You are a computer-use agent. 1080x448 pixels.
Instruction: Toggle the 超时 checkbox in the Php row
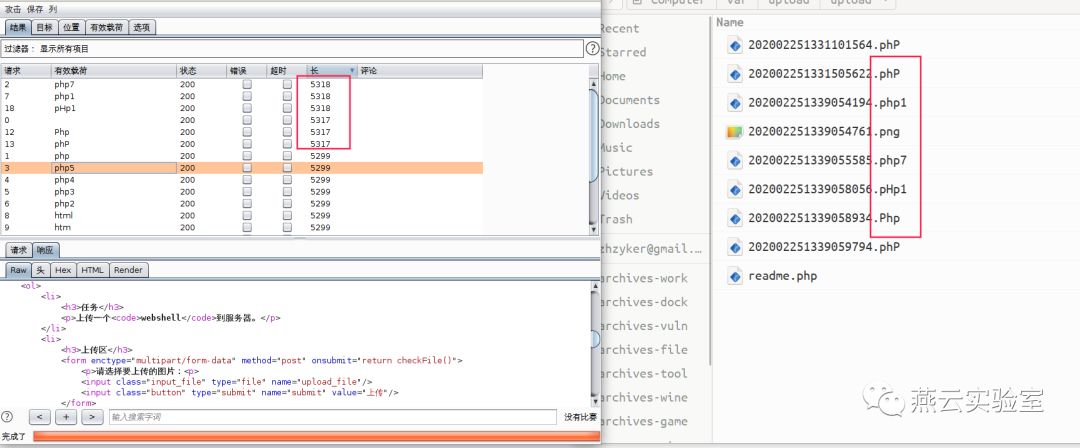287,132
